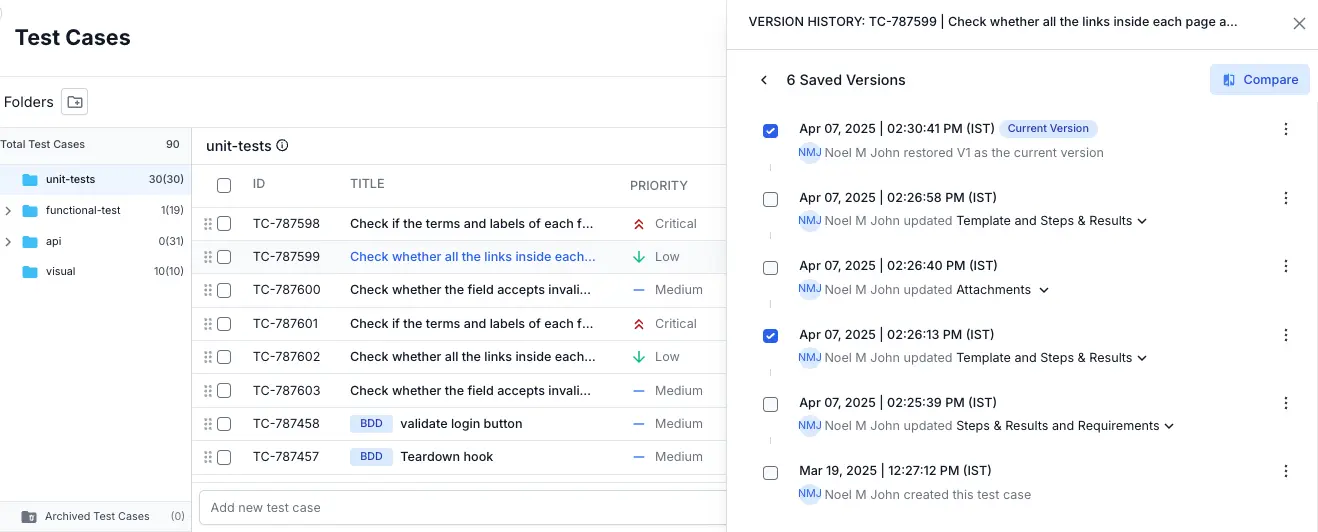The width and height of the screenshot is (1318, 532).
Task: Check the 02:26:58 PM version checkbox
Action: click(x=770, y=199)
